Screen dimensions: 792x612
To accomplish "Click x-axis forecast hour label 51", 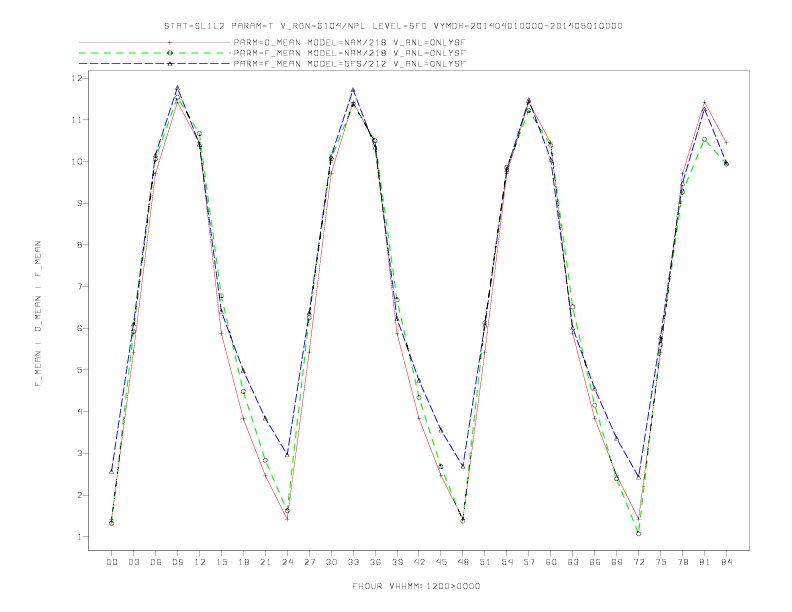I will [x=485, y=562].
